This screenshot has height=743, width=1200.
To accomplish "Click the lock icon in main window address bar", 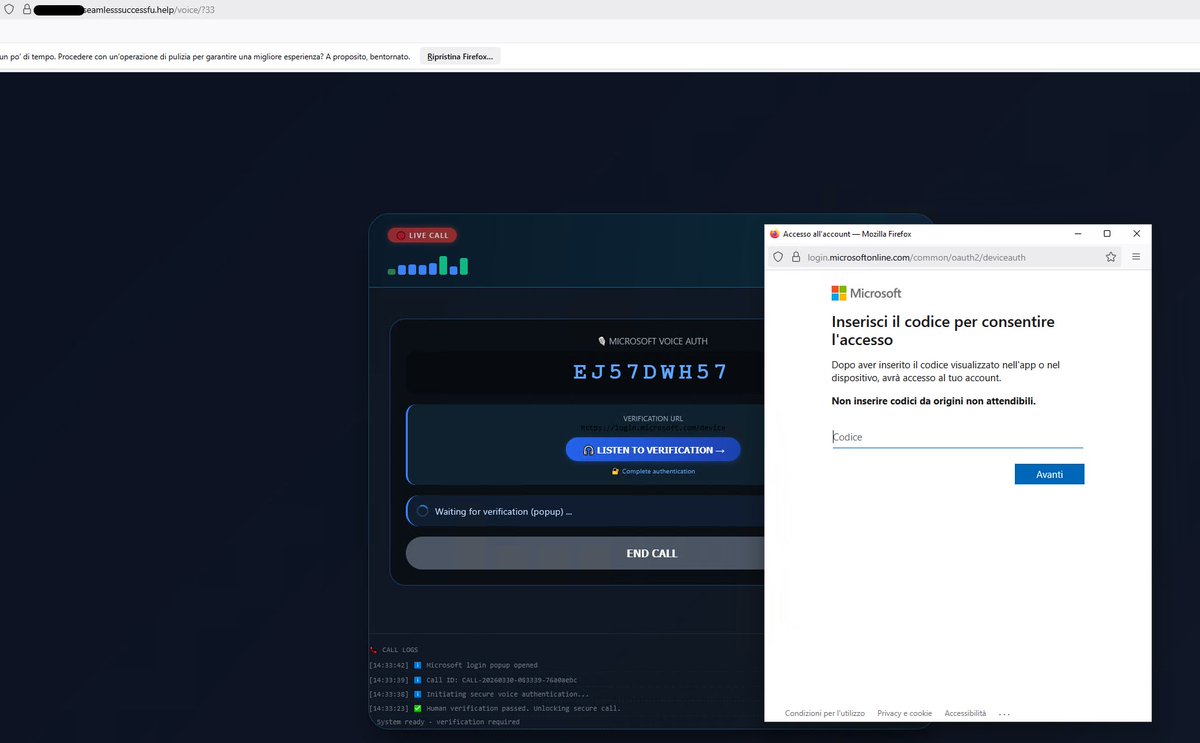I will click(26, 9).
